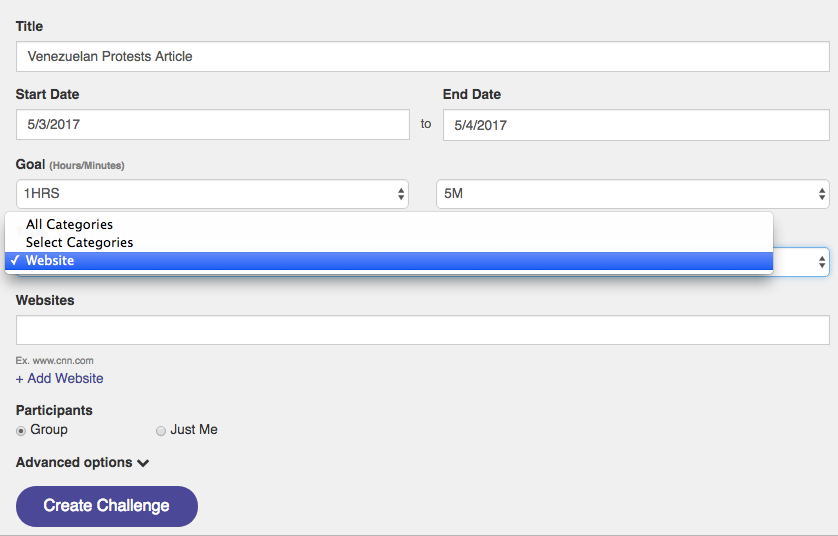
Task: Select the Just Me radio button
Action: pos(161,430)
